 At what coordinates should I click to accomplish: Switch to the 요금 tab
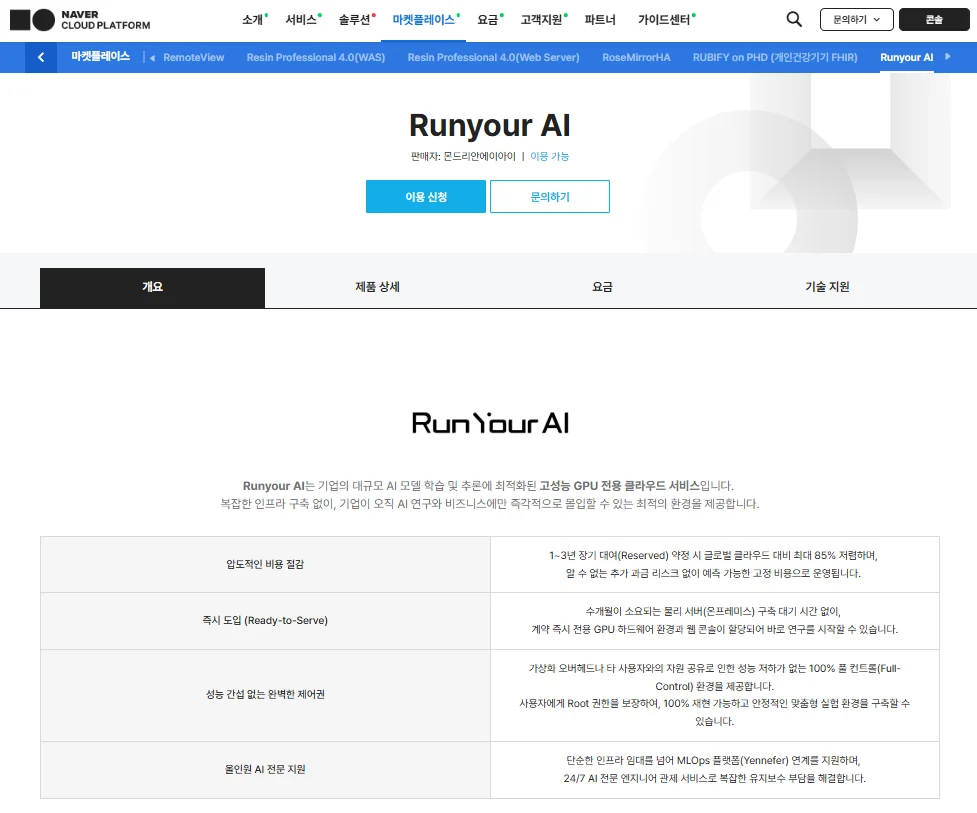[602, 287]
